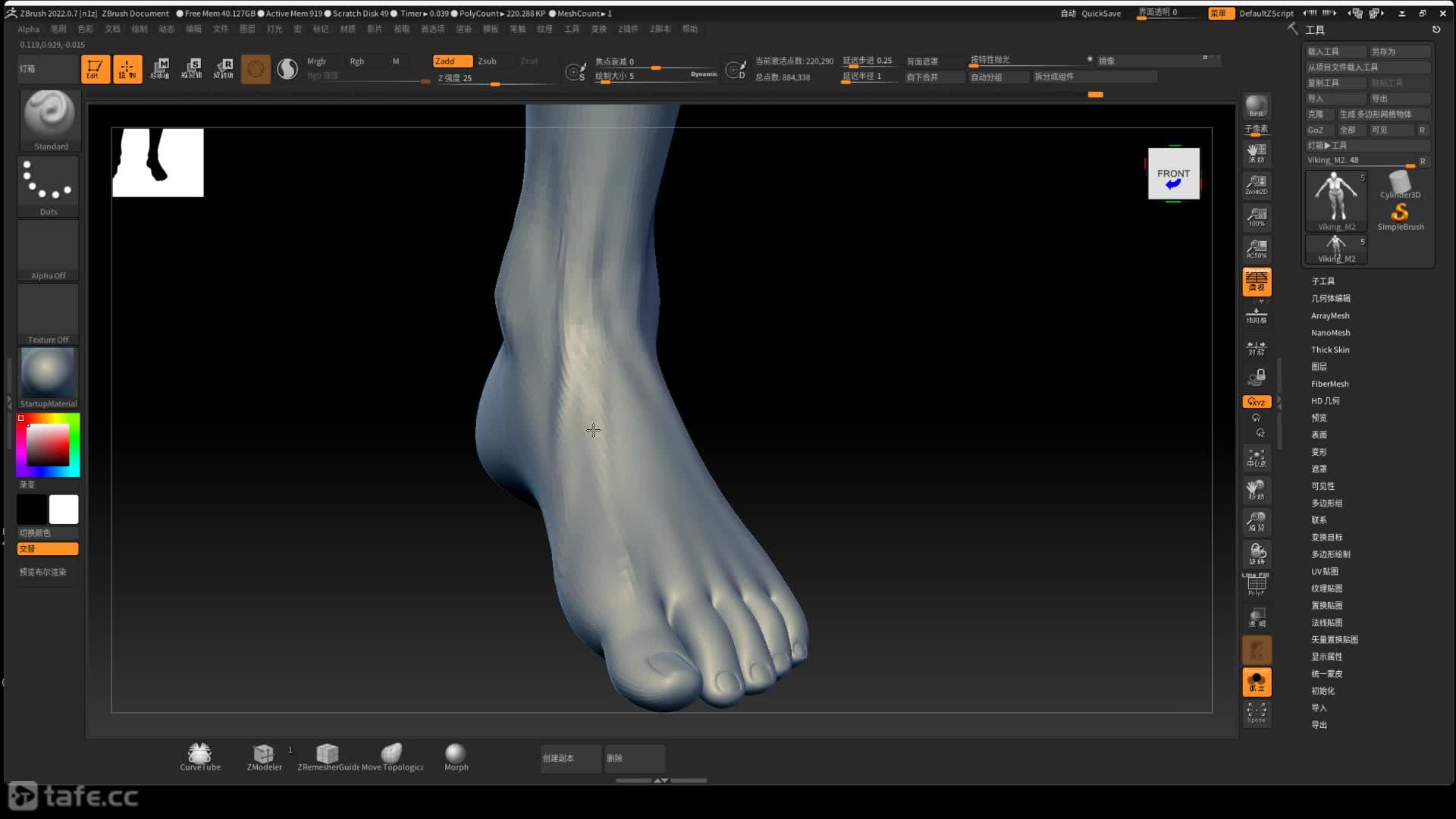Open the Standard brush picker
1456x819 pixels.
coord(50,121)
